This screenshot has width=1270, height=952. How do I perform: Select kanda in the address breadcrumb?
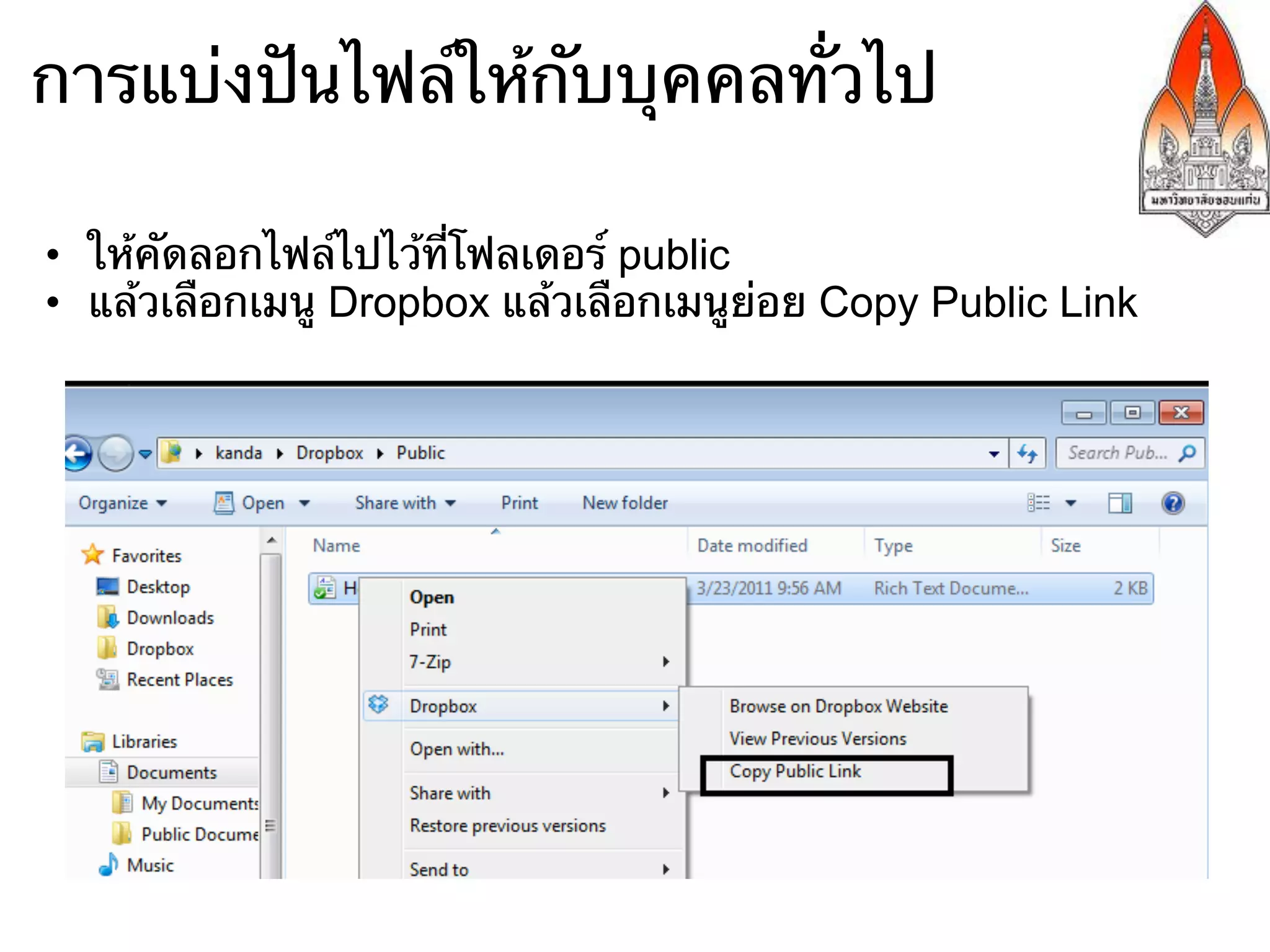pos(239,453)
